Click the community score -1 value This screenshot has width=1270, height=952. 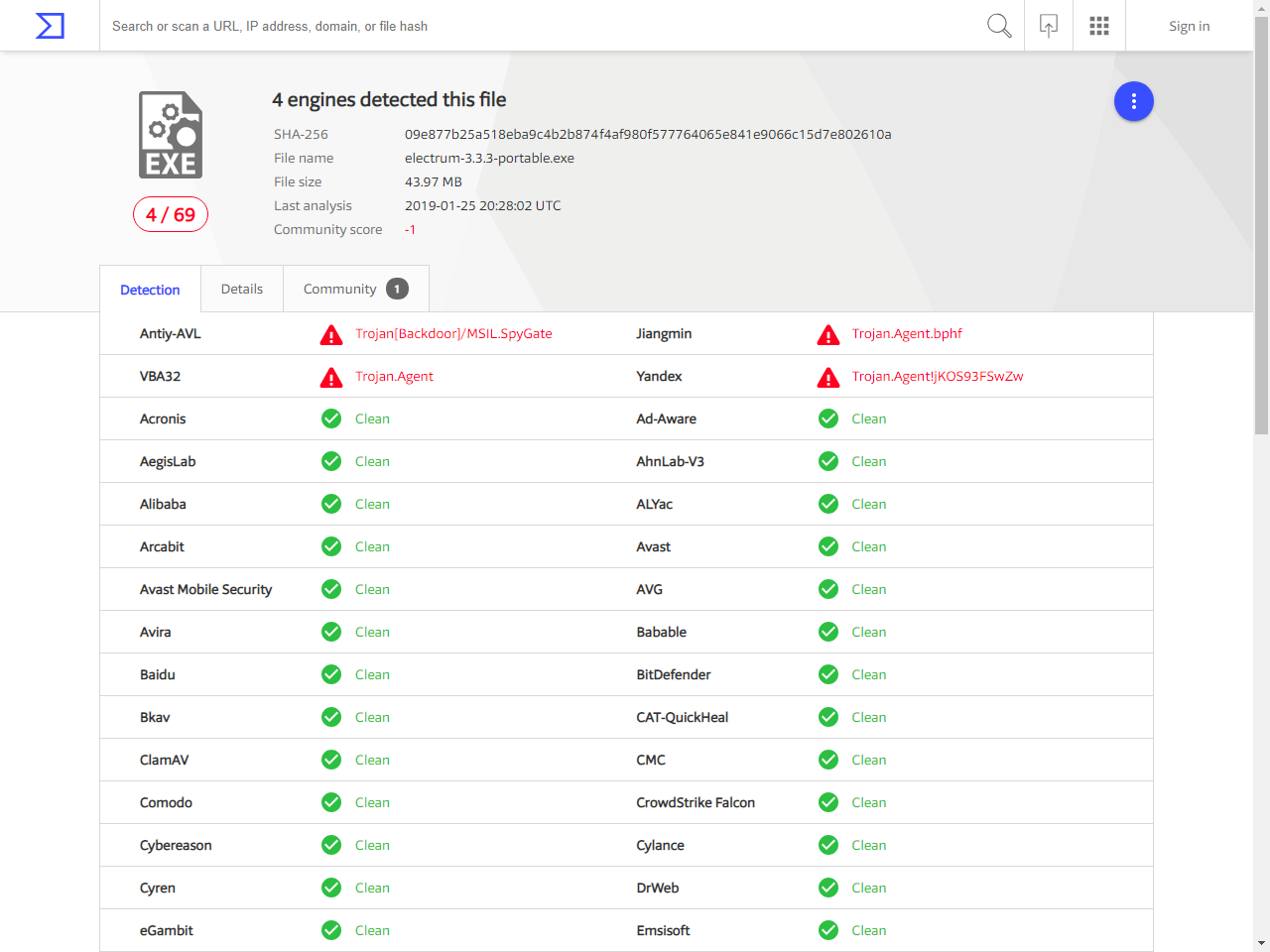coord(411,229)
